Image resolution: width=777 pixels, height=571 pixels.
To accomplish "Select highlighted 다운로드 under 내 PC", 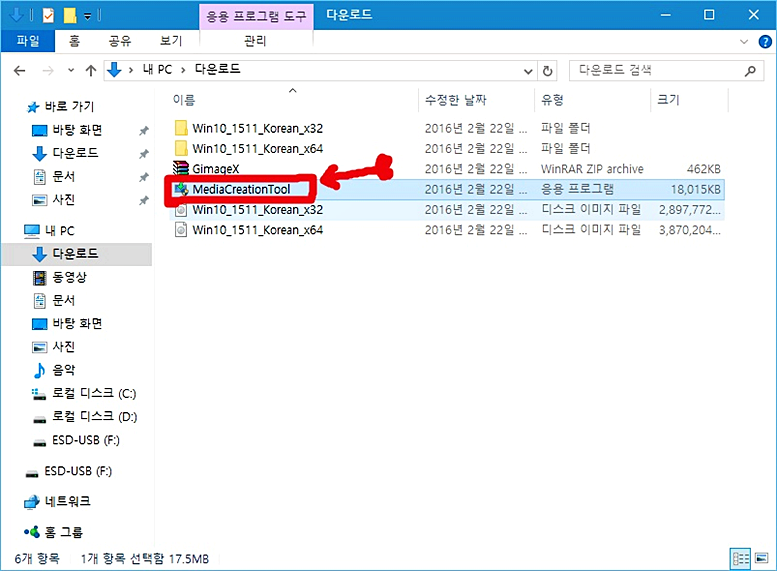I will (75, 254).
